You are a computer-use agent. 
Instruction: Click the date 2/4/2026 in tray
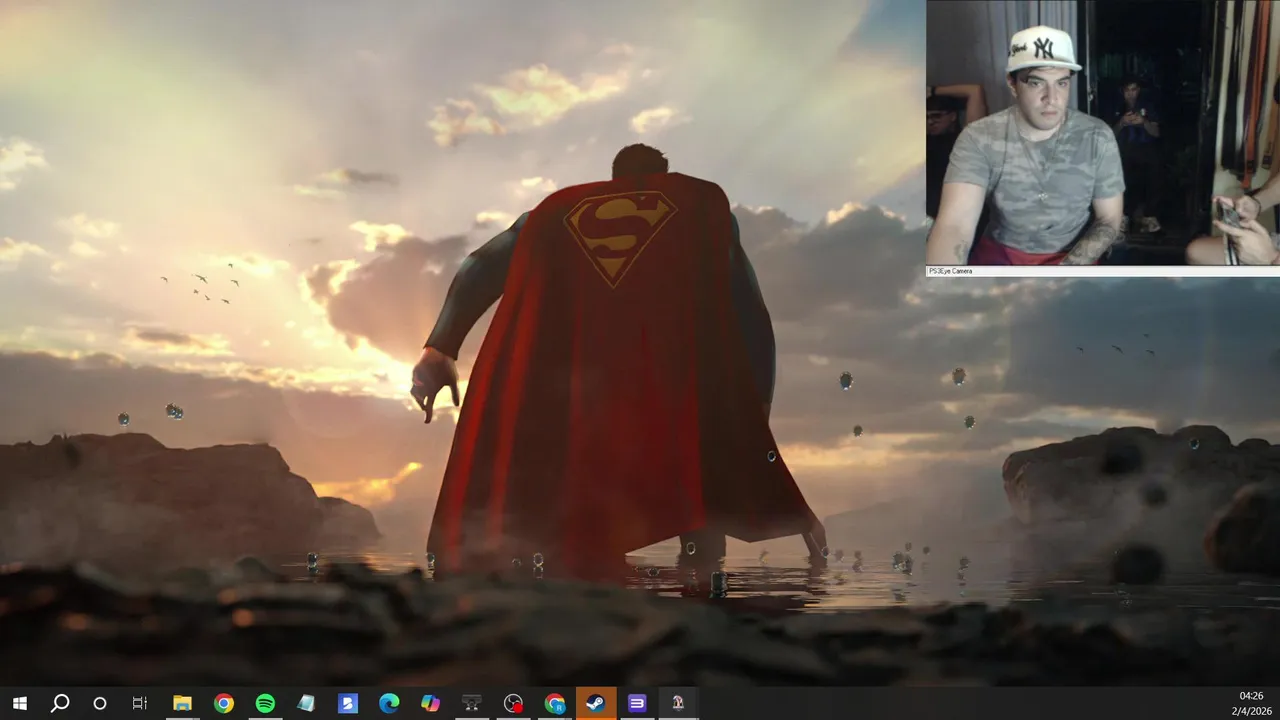pos(1251,711)
